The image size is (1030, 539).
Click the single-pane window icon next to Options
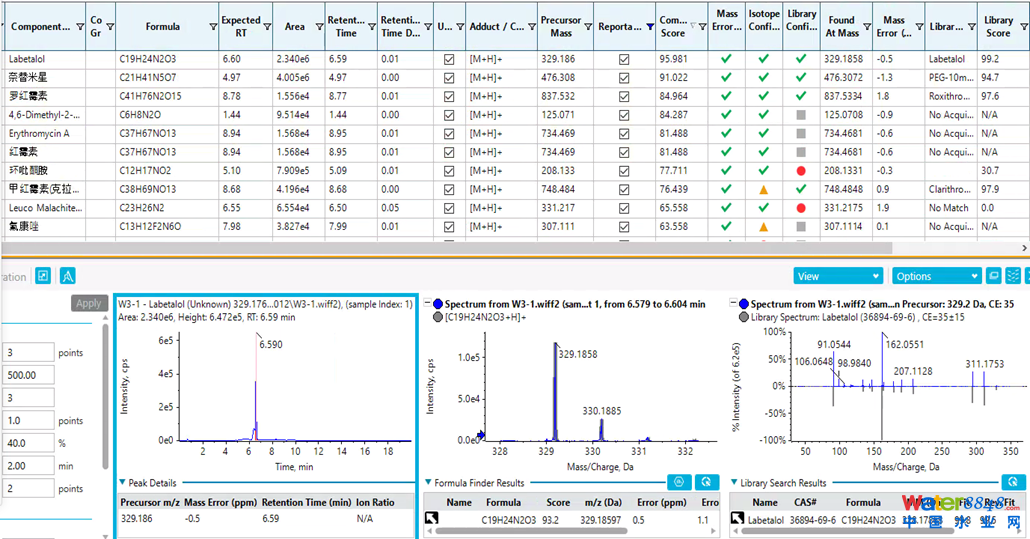click(994, 276)
